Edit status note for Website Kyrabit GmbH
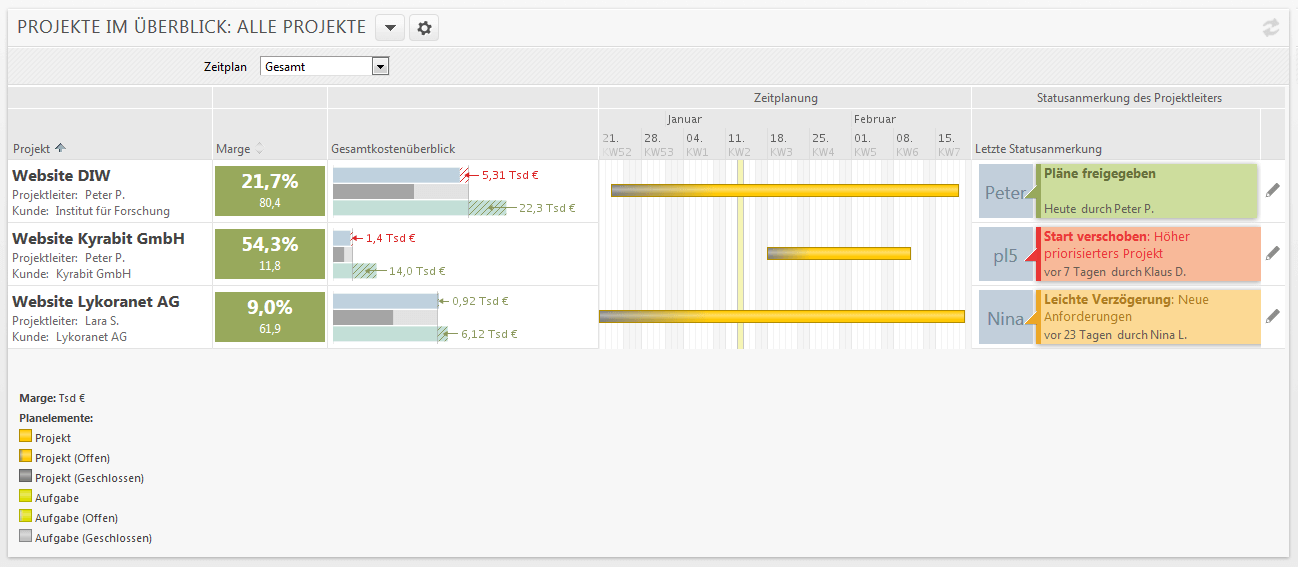Image resolution: width=1298 pixels, height=567 pixels. 1272,253
